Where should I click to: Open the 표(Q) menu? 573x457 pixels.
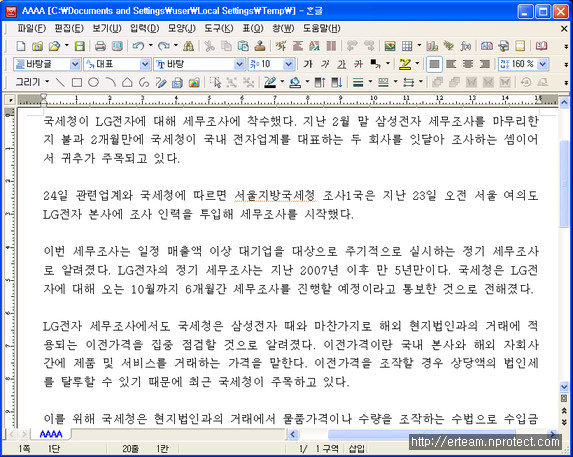coord(253,28)
